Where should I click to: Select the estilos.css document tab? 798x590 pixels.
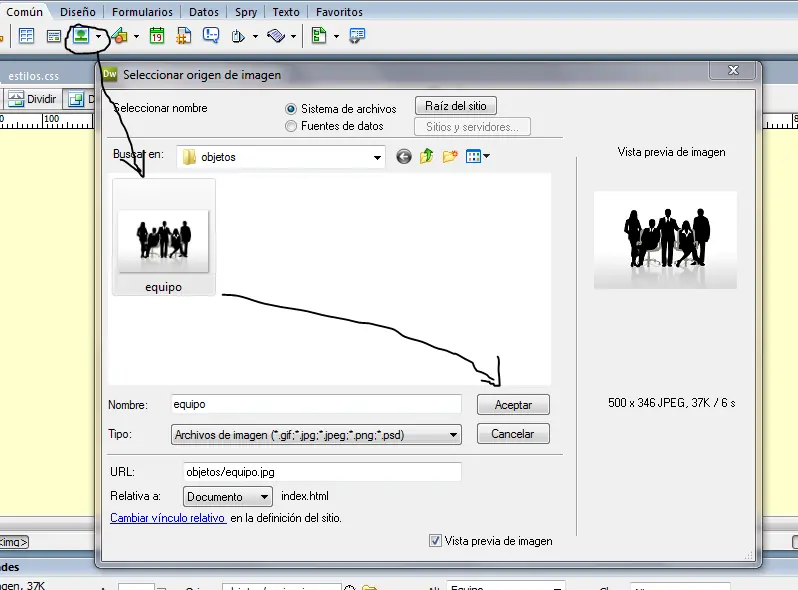[x=34, y=76]
